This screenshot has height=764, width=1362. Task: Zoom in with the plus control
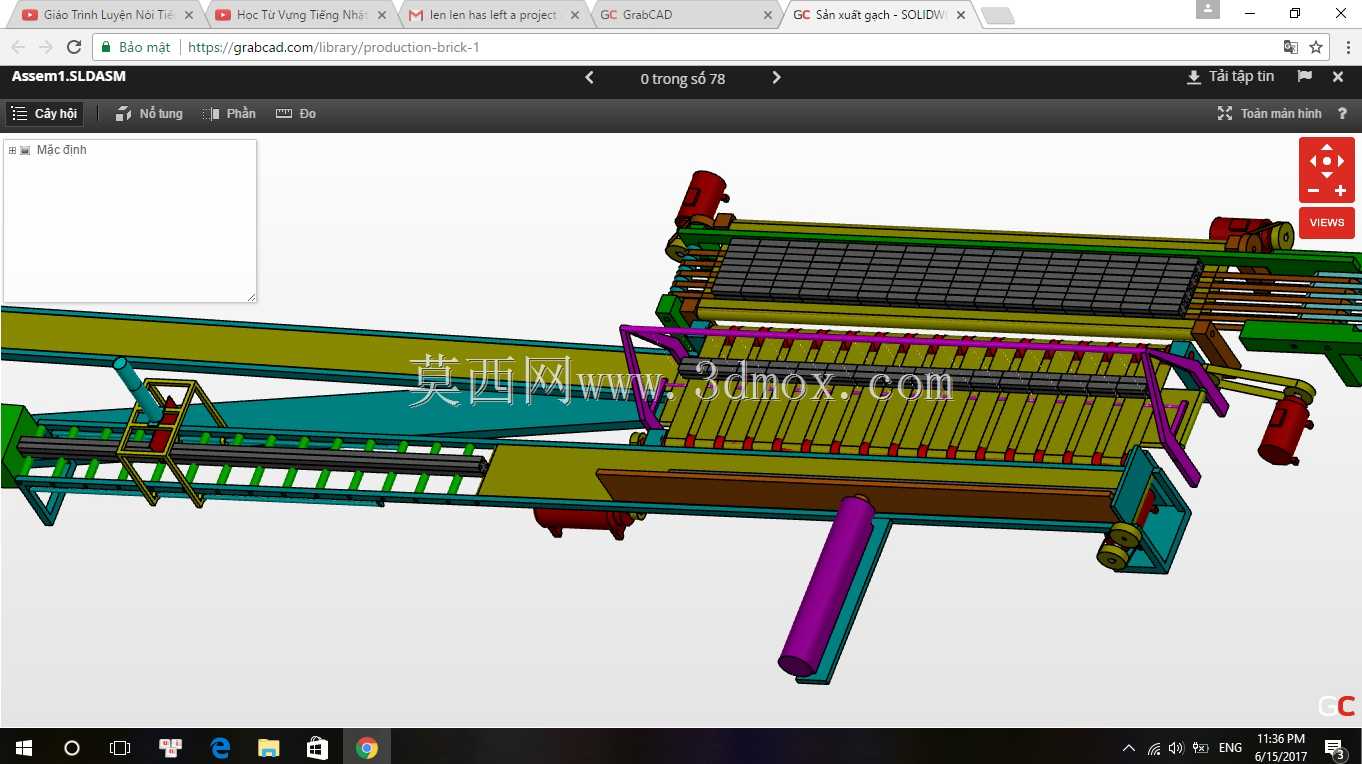click(1341, 190)
